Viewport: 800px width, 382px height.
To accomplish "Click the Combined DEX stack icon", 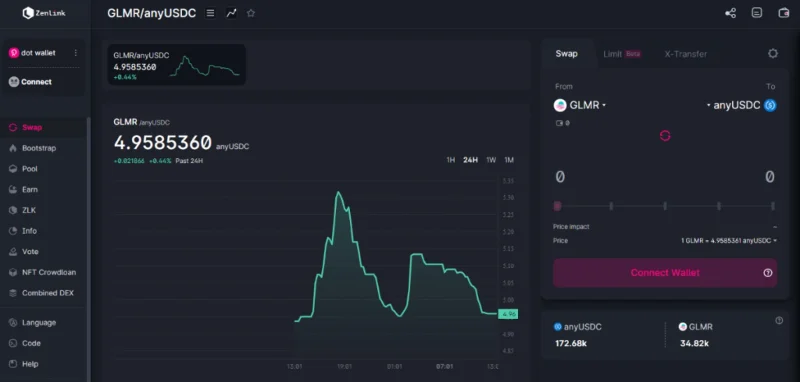I will 13,293.
